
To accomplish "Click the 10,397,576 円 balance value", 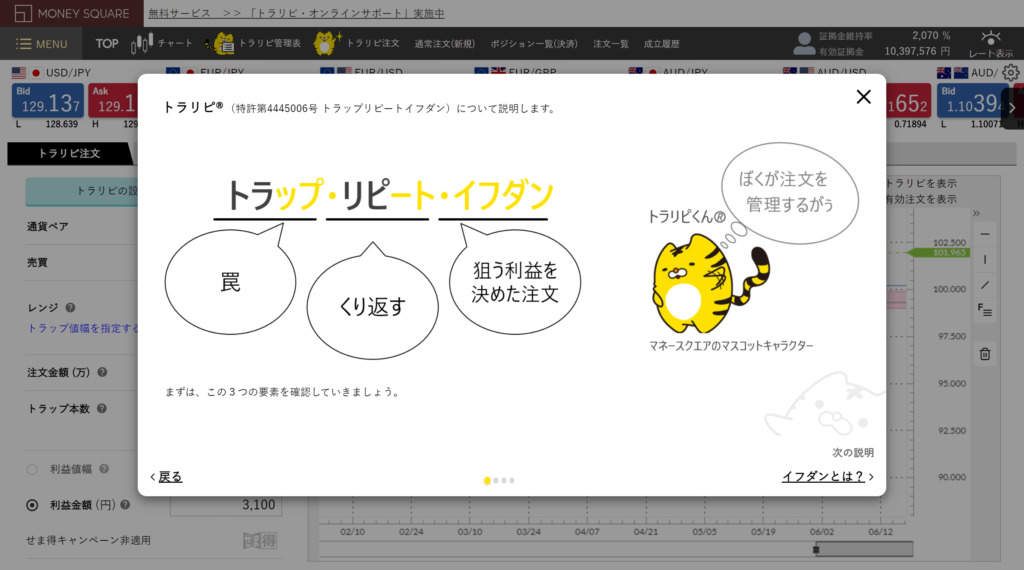I will 917,51.
